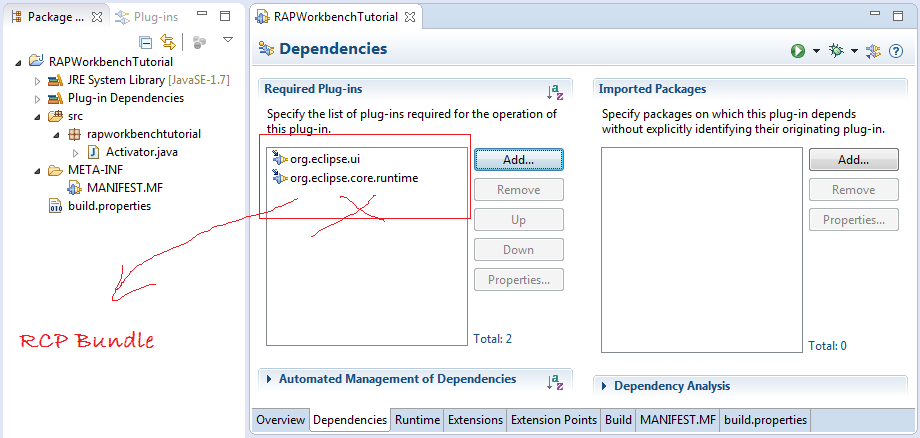Open the help question mark icon
Image resolution: width=920 pixels, height=438 pixels.
coord(895,51)
